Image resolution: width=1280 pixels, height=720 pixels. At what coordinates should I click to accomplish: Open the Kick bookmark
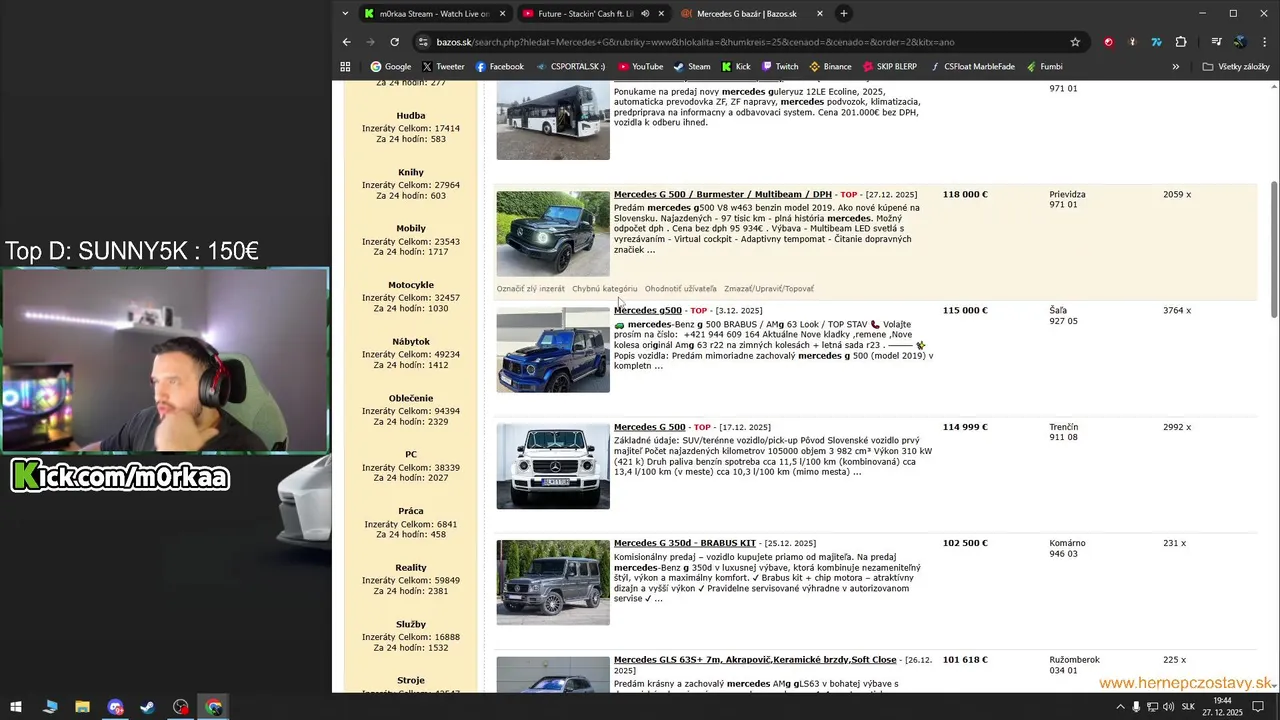coord(736,67)
